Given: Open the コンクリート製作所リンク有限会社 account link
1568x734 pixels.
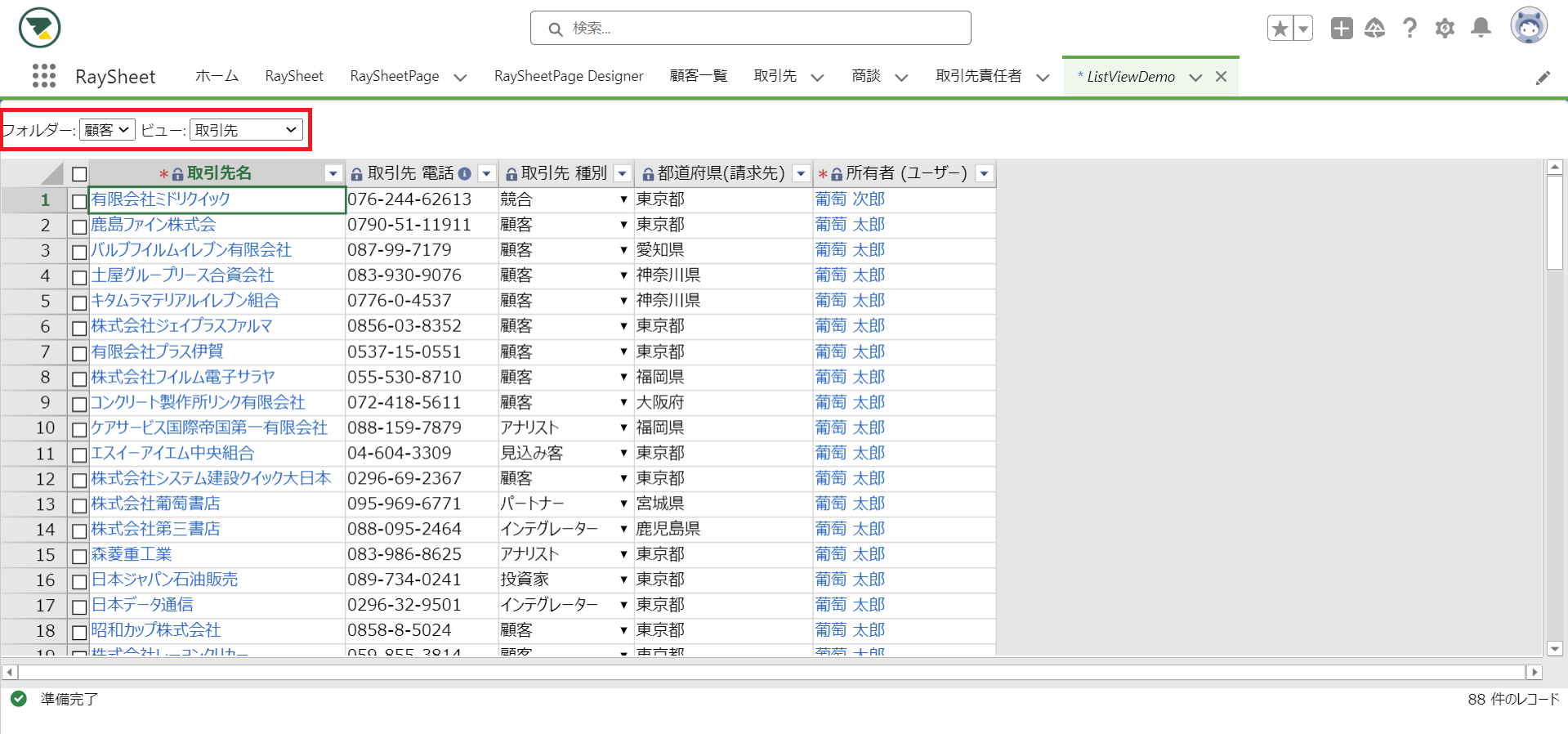Looking at the screenshot, I should click(x=198, y=402).
